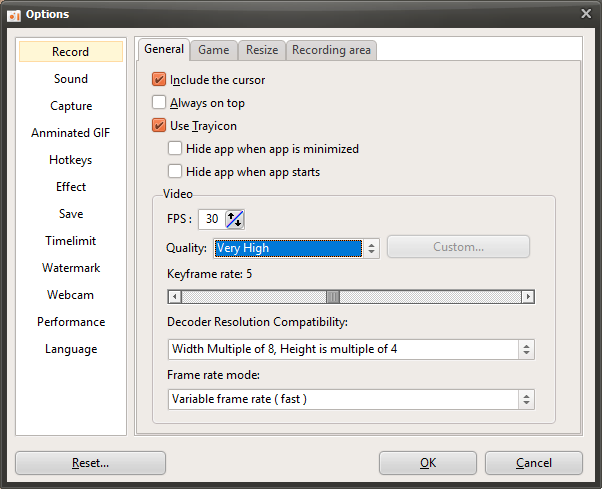
Task: Click the FPS value input field
Action: 212,219
